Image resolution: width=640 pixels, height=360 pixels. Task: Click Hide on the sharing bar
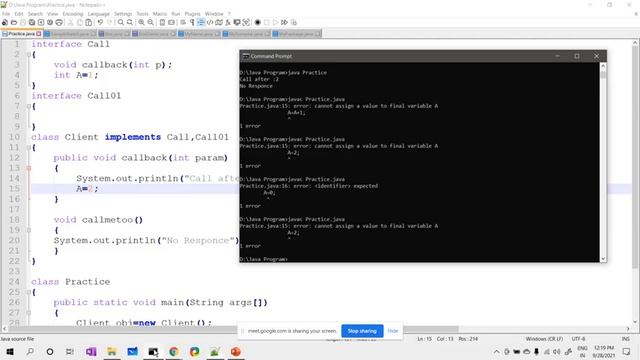[x=393, y=331]
